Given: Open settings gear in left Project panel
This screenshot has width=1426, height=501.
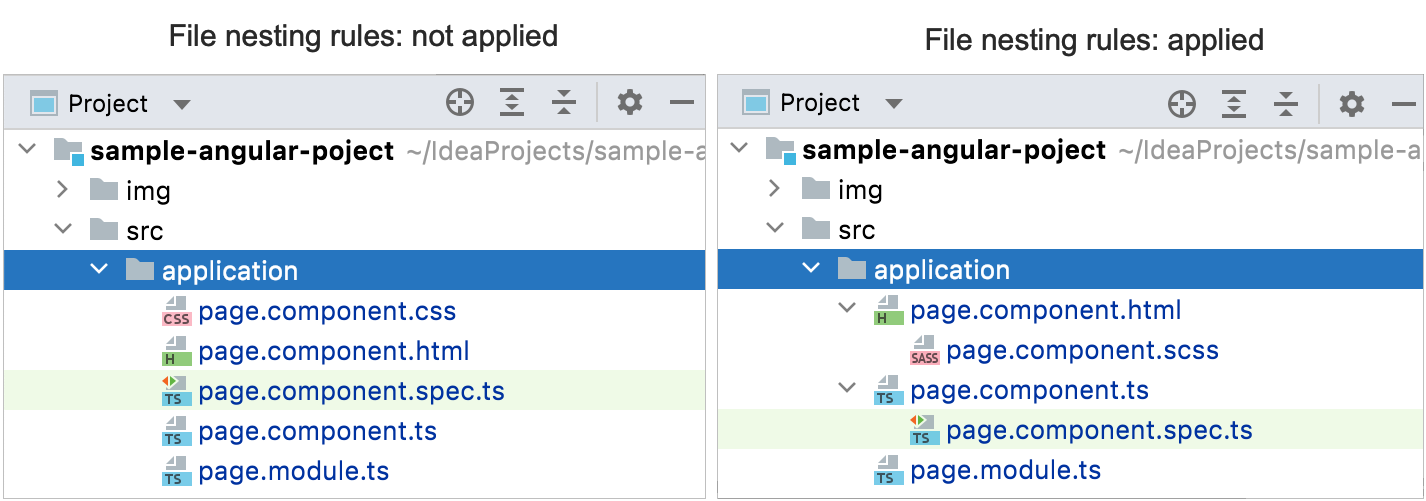Looking at the screenshot, I should tap(629, 102).
